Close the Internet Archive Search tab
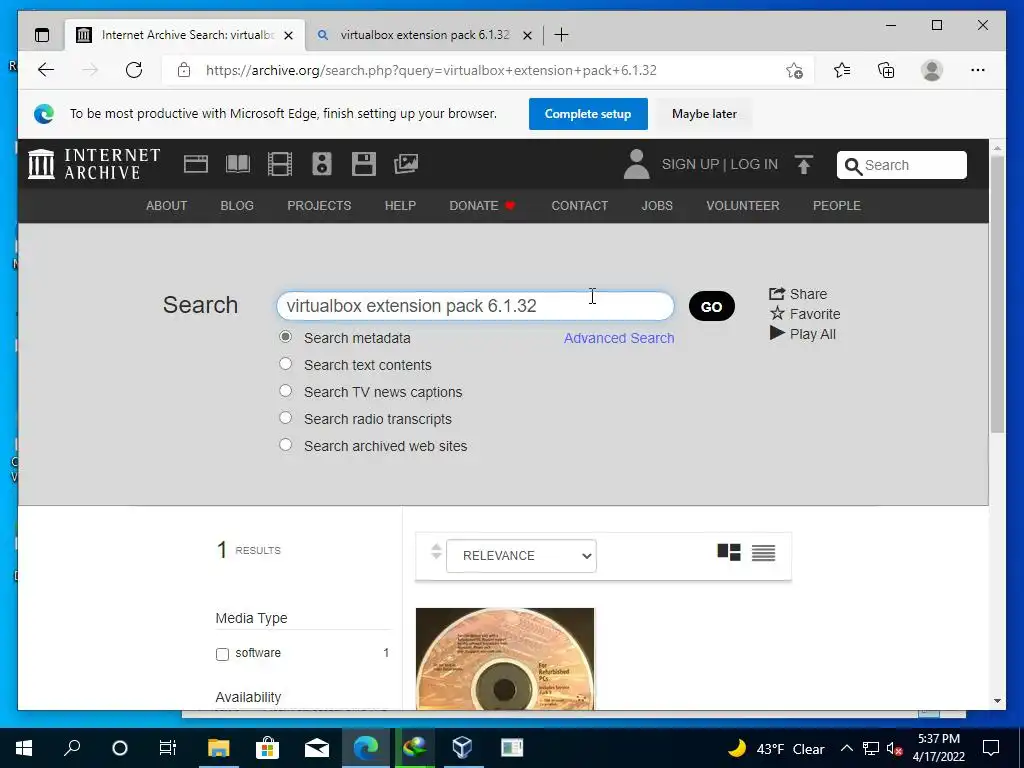1024x768 pixels. tap(289, 35)
